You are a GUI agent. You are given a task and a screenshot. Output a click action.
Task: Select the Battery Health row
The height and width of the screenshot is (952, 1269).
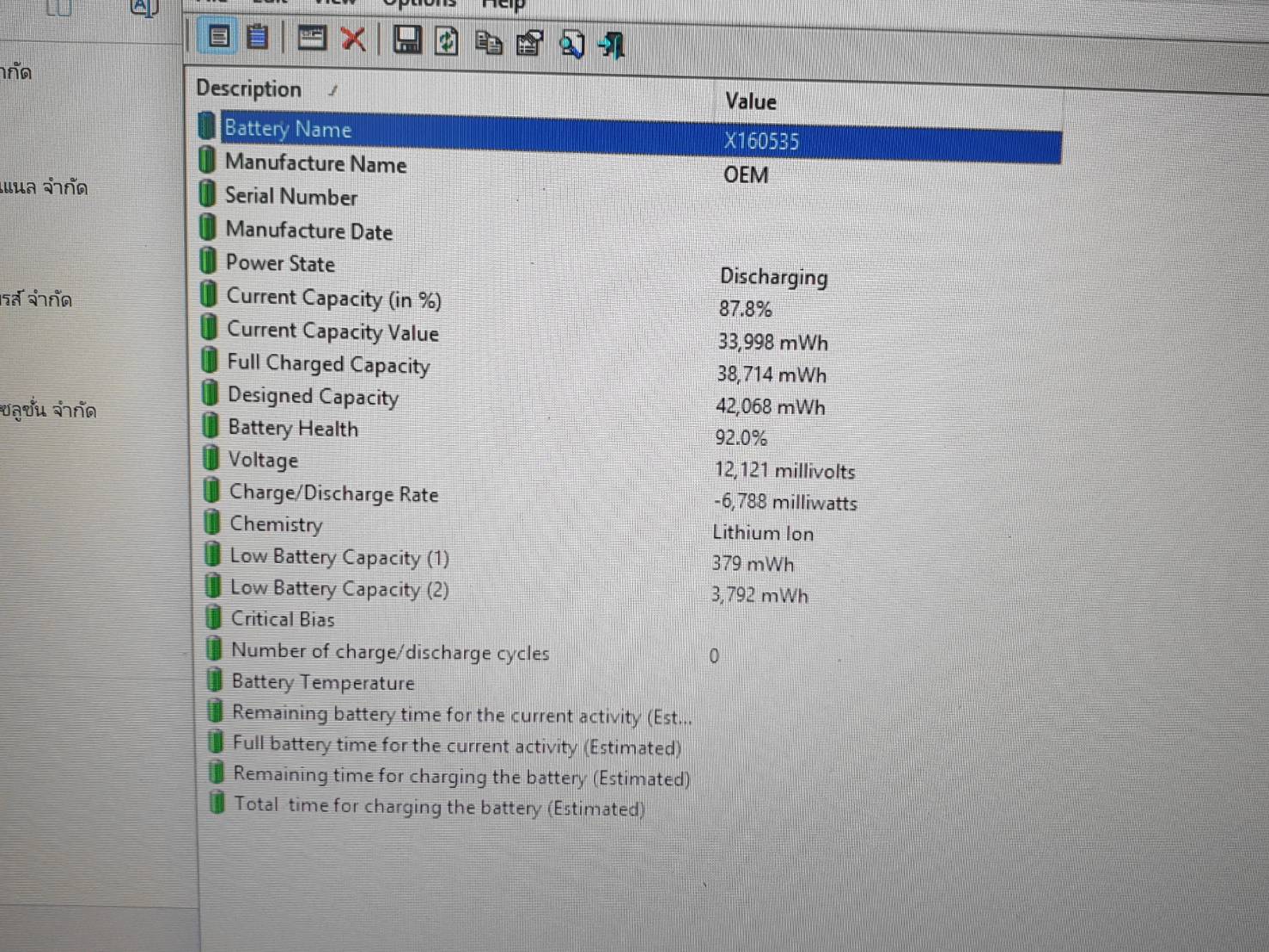(x=293, y=428)
